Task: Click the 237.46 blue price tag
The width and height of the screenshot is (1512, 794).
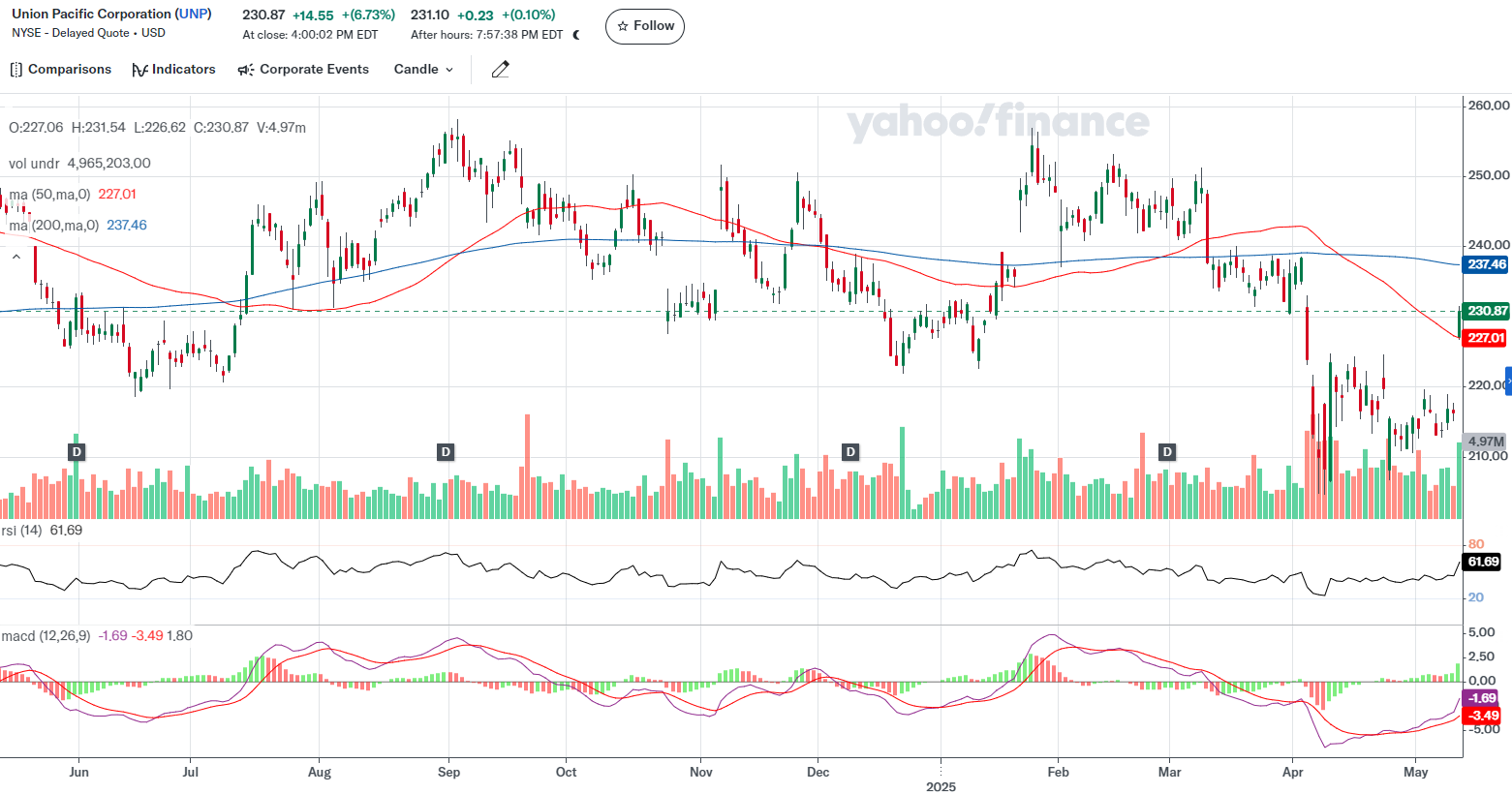Action: 1487,264
